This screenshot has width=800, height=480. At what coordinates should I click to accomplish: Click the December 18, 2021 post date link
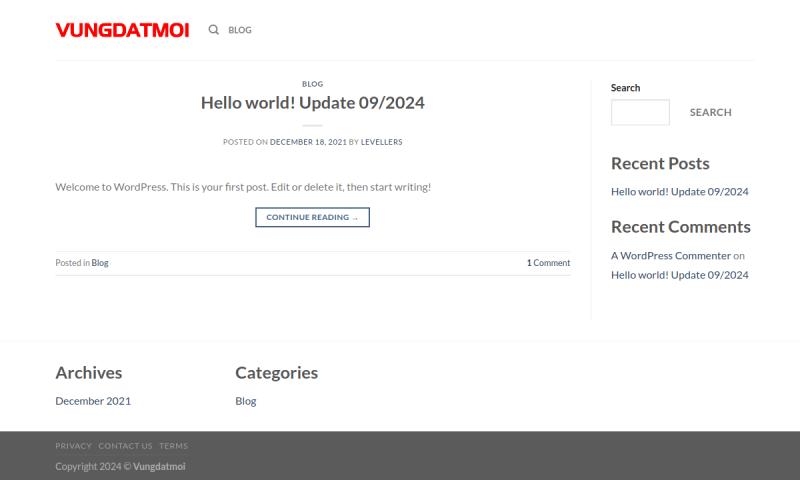[x=308, y=142]
